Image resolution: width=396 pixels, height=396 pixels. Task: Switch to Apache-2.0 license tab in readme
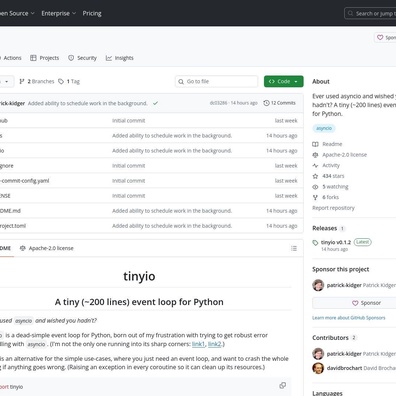47,248
